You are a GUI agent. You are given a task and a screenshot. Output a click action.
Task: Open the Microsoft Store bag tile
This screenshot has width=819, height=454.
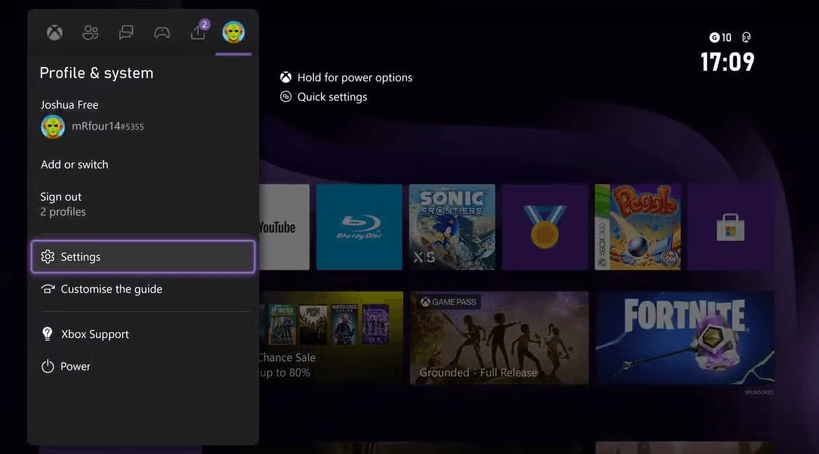coord(730,227)
